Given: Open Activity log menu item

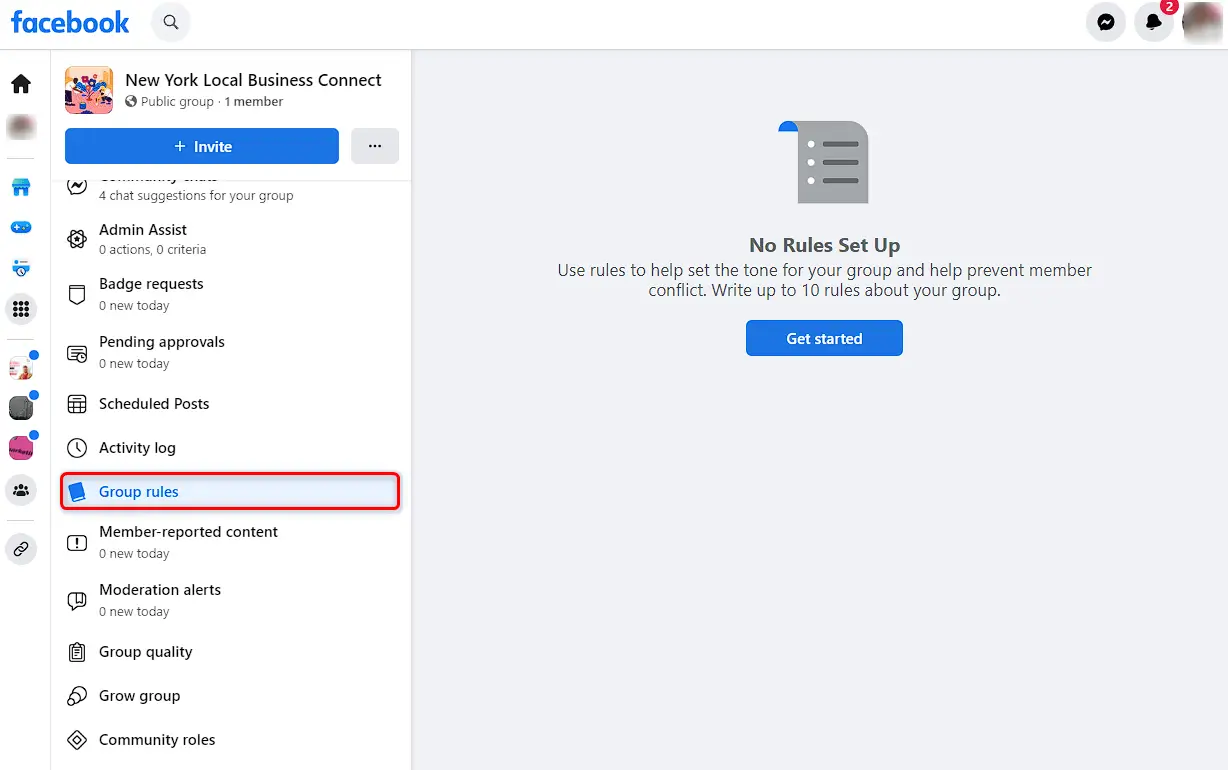Looking at the screenshot, I should pyautogui.click(x=232, y=448).
